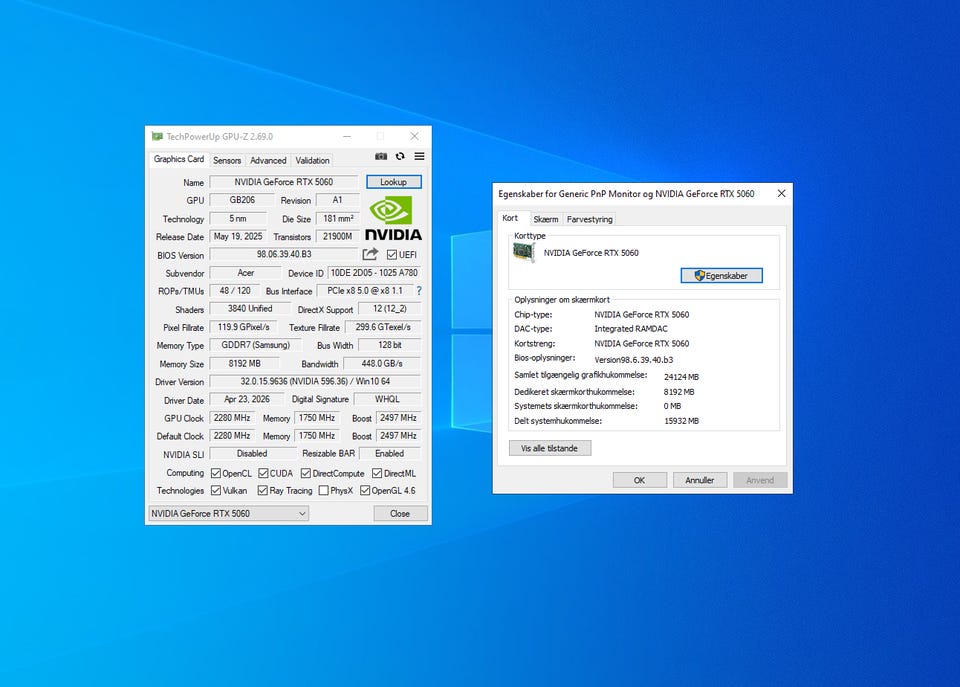The height and width of the screenshot is (687, 960).
Task: Click the Driver Version field
Action: 315,381
